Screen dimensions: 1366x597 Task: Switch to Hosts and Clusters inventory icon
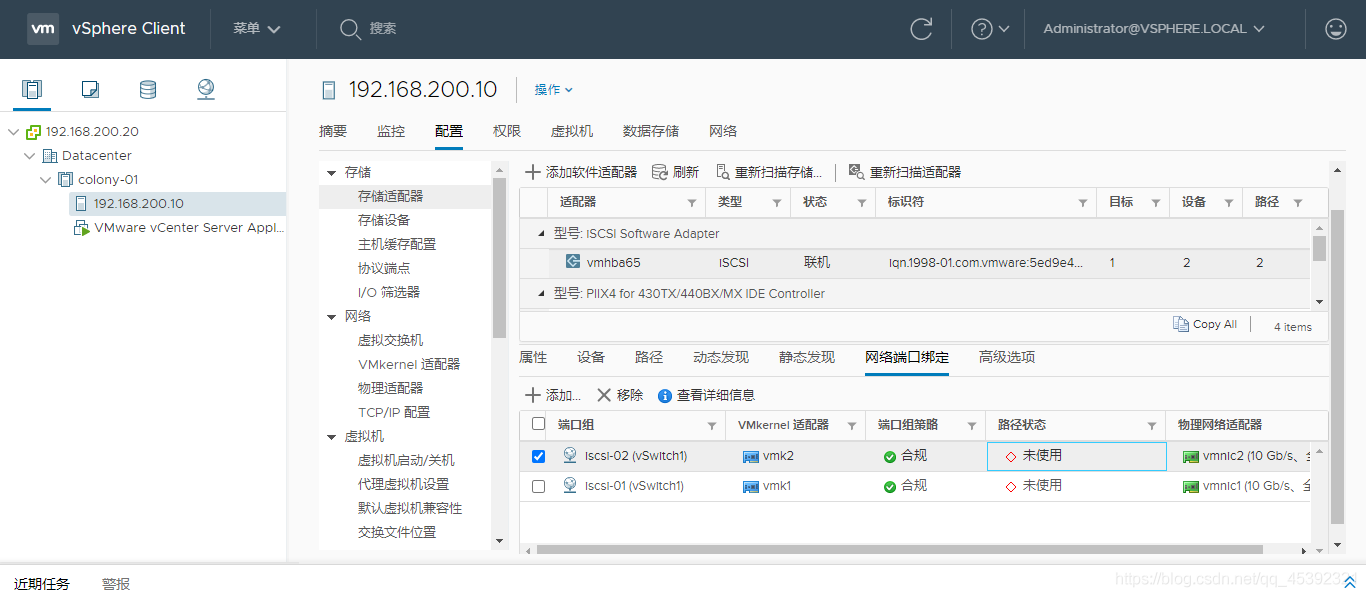tap(33, 90)
